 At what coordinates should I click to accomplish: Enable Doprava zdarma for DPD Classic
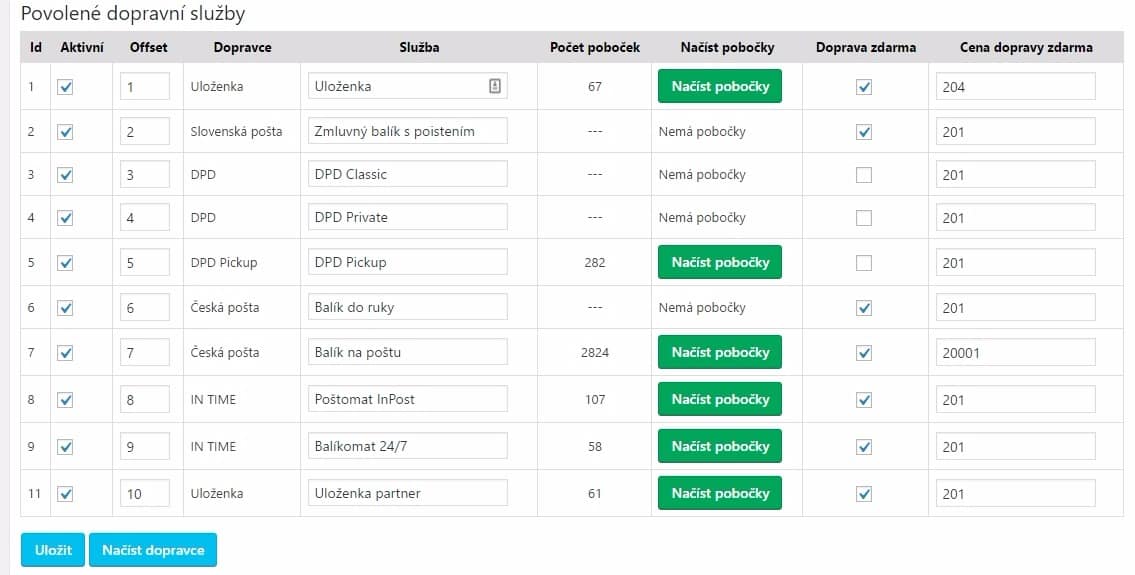(865, 175)
